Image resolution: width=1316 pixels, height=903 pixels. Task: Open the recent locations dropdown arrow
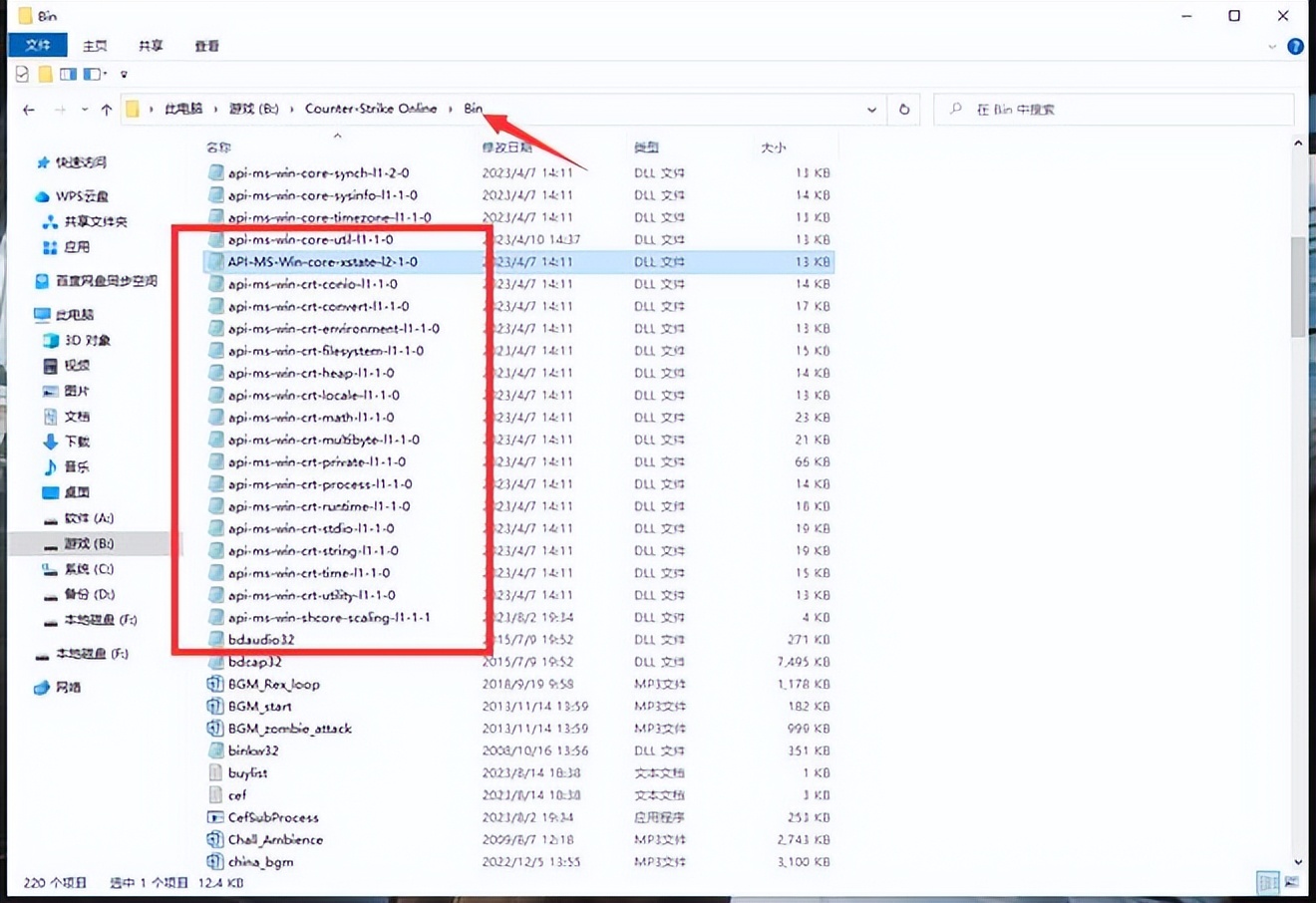[x=85, y=110]
